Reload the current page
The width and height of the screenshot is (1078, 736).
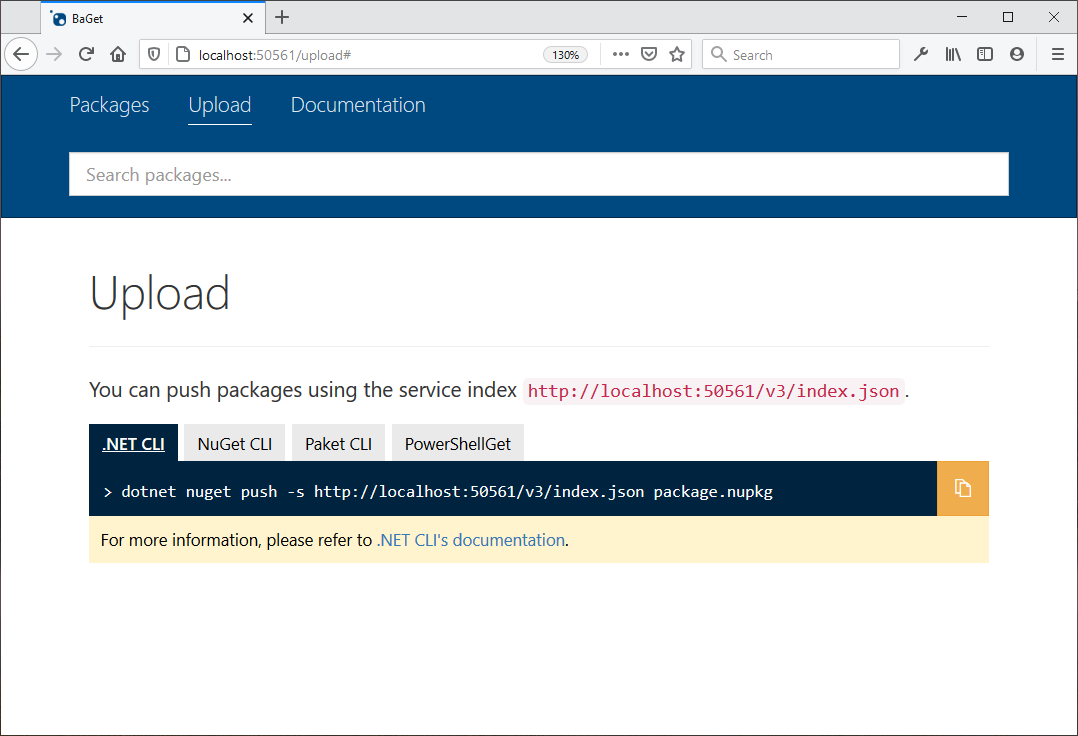point(86,54)
